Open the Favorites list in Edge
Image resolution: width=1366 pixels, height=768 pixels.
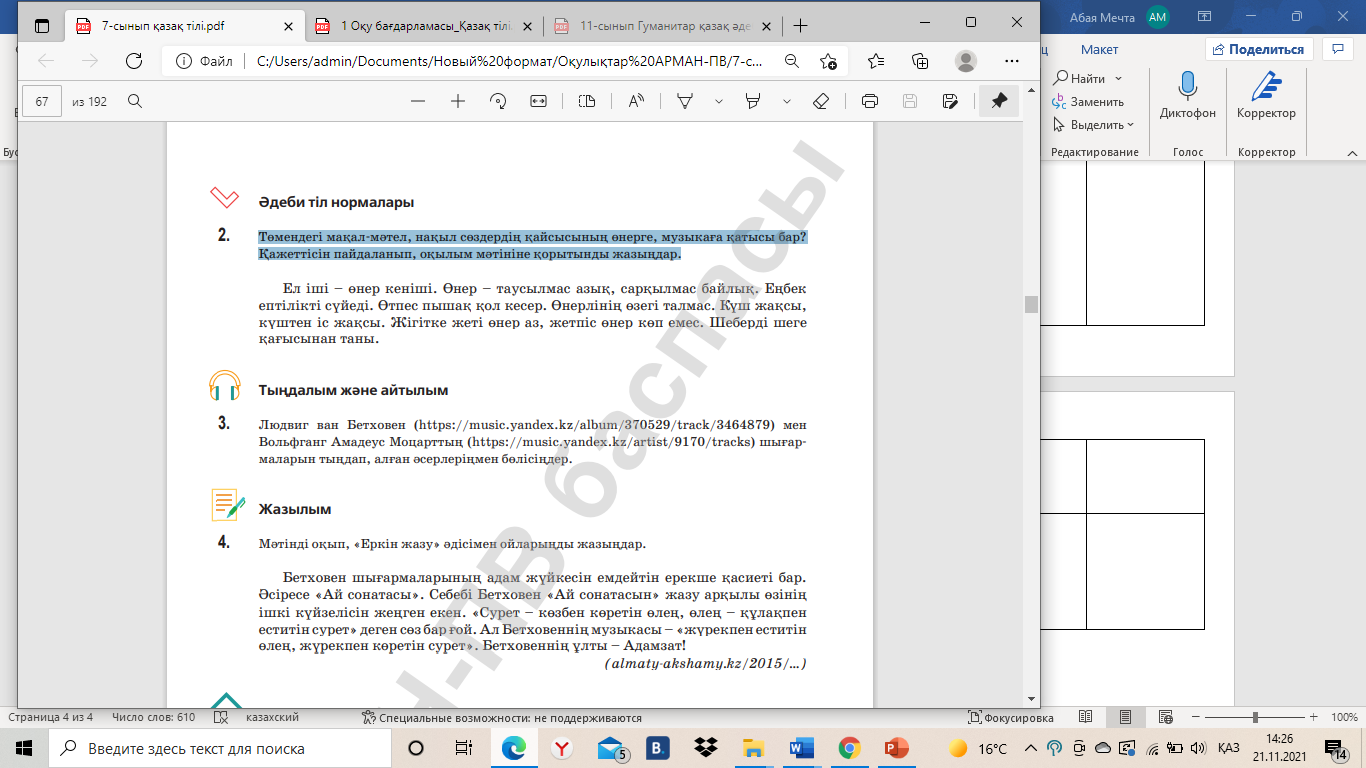[x=876, y=61]
